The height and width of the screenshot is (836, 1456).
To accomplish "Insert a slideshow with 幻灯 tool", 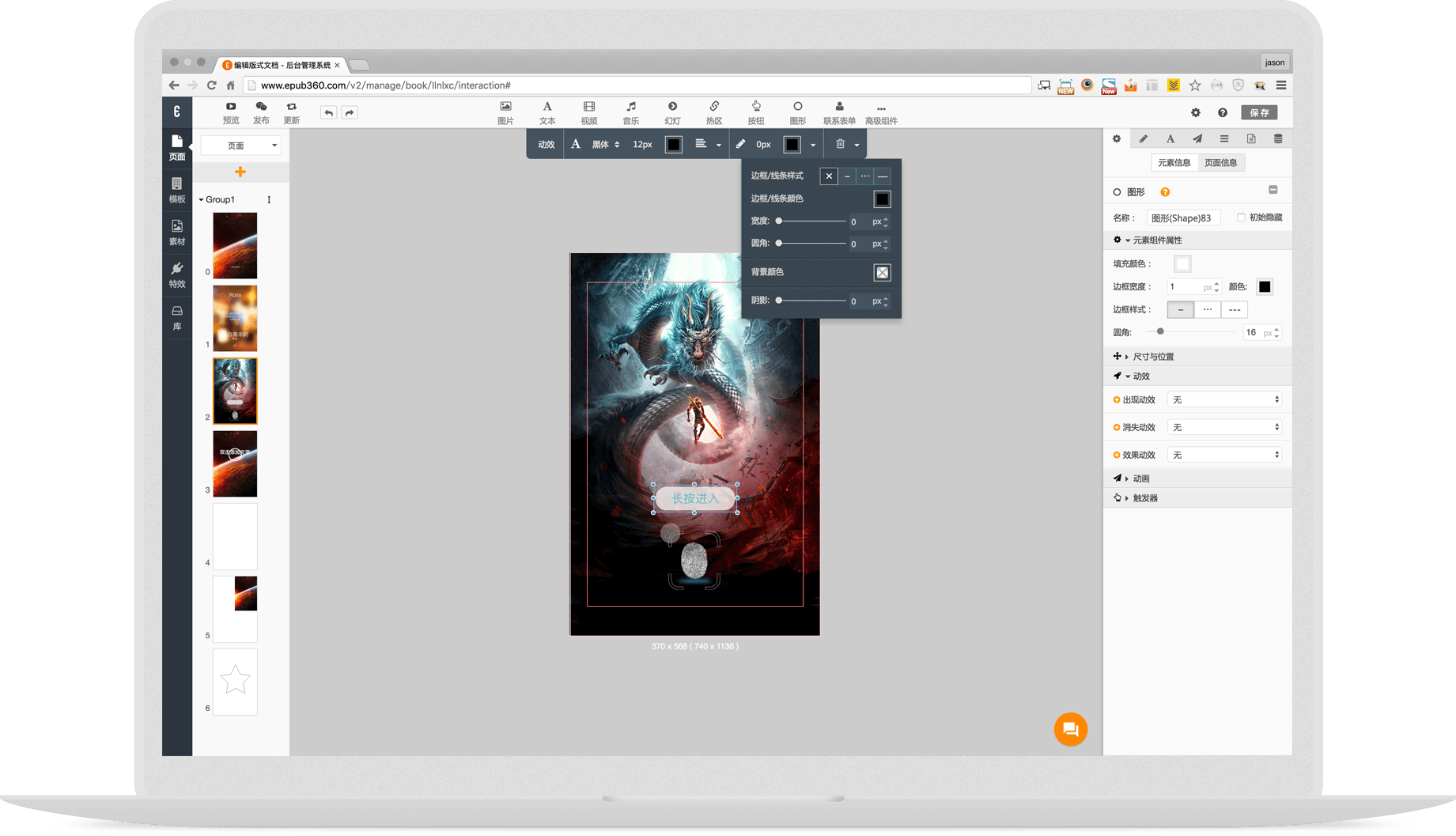I will pos(672,112).
